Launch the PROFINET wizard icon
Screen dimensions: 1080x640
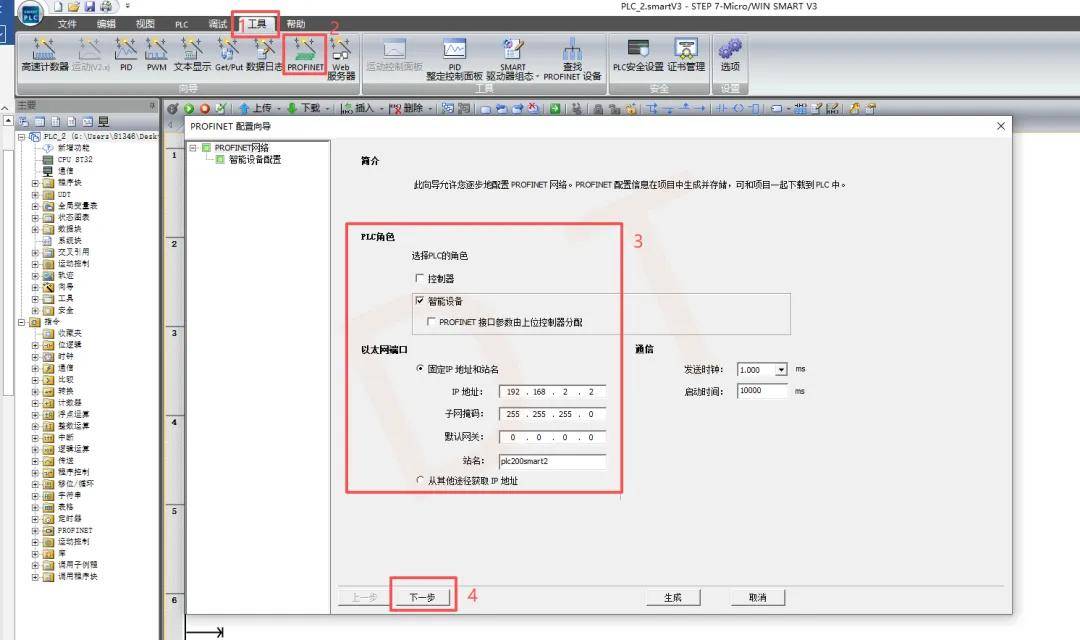[305, 54]
